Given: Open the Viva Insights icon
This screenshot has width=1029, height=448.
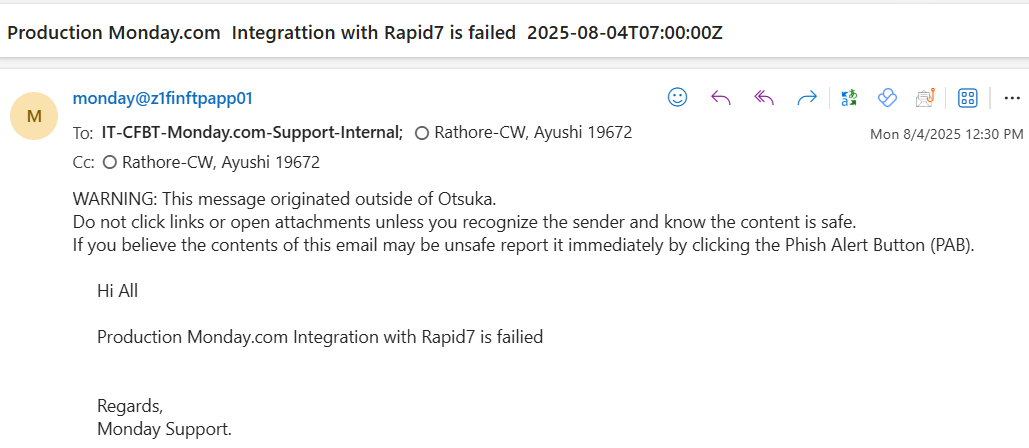Looking at the screenshot, I should (x=886, y=97).
